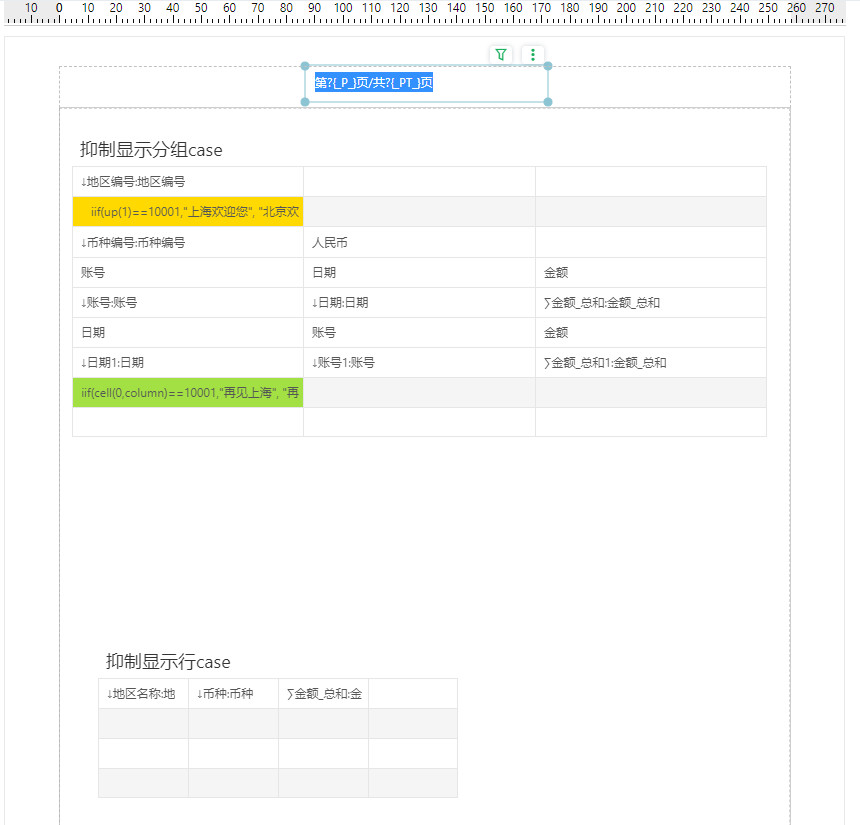Select the yellow iif(up(1))==10001 formula cell

(187, 211)
